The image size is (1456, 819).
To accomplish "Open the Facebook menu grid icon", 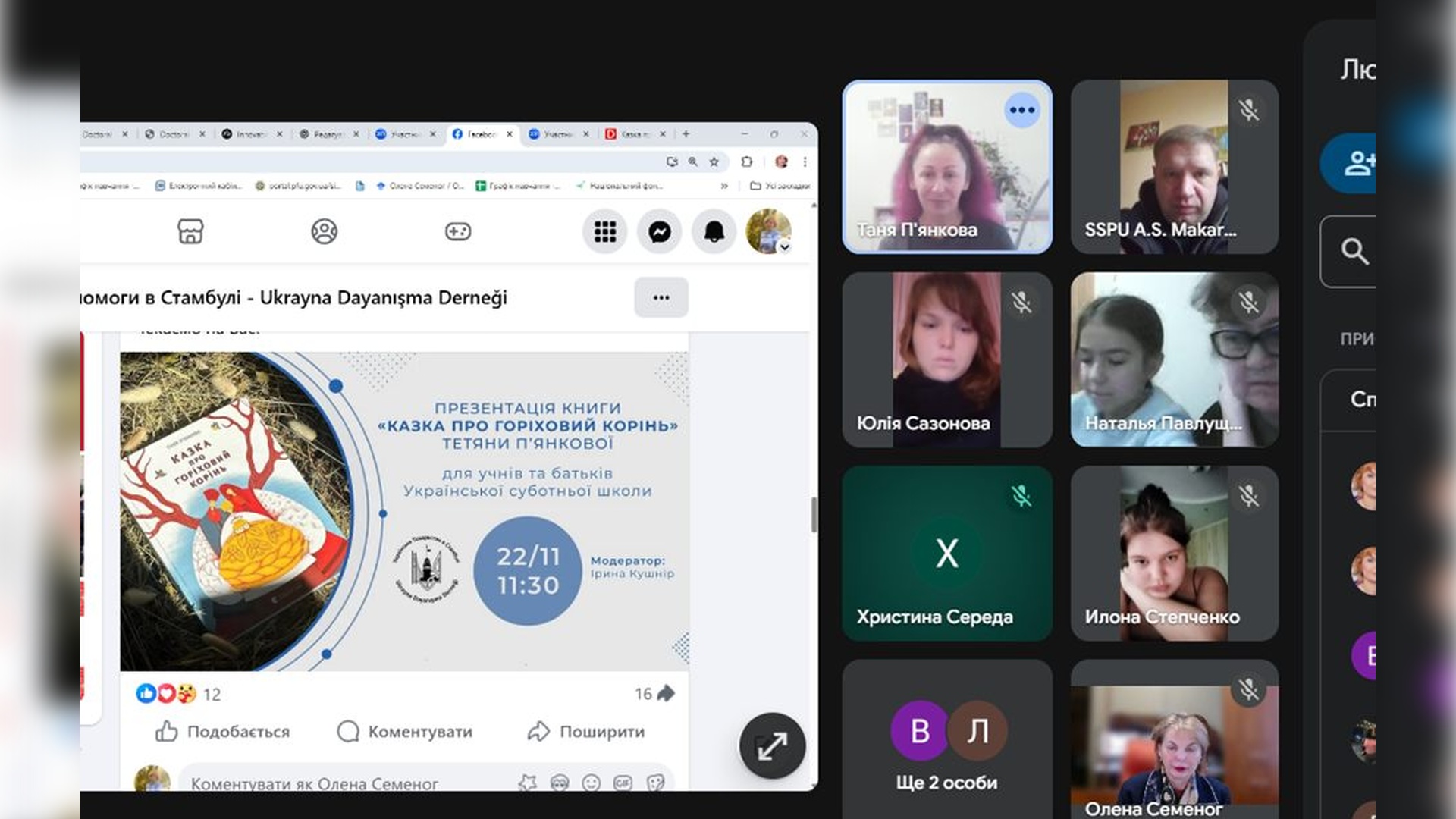I will tap(604, 231).
